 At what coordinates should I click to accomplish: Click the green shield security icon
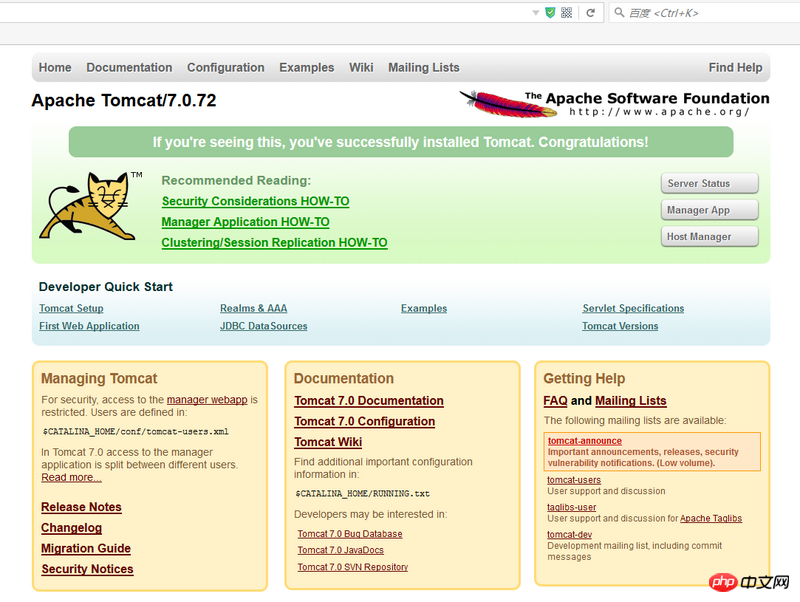tap(550, 12)
